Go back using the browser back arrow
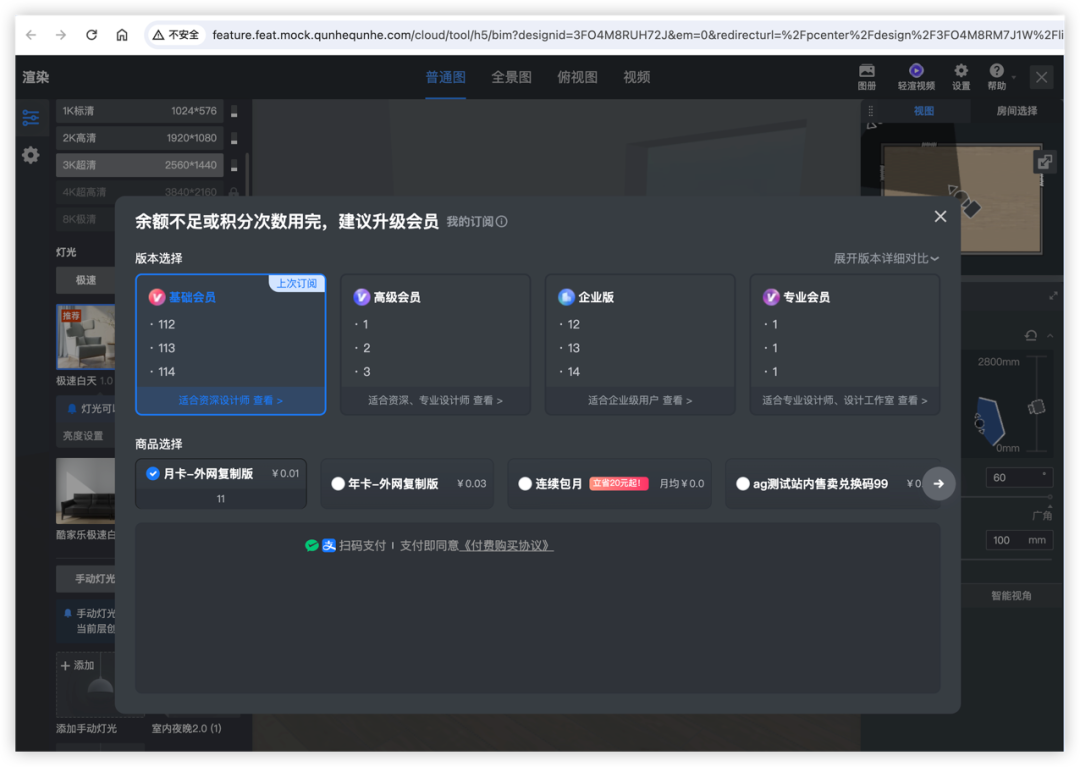This screenshot has width=1080, height=767. point(31,34)
